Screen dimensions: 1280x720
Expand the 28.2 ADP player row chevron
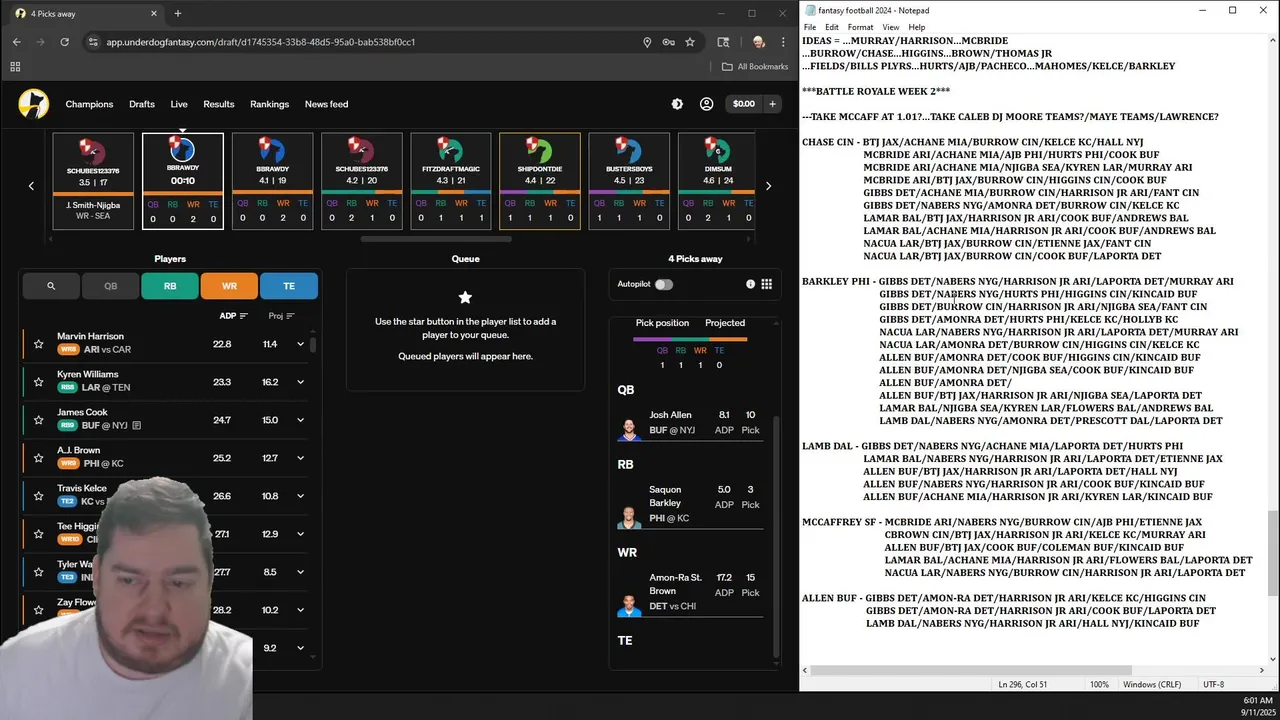(x=300, y=610)
